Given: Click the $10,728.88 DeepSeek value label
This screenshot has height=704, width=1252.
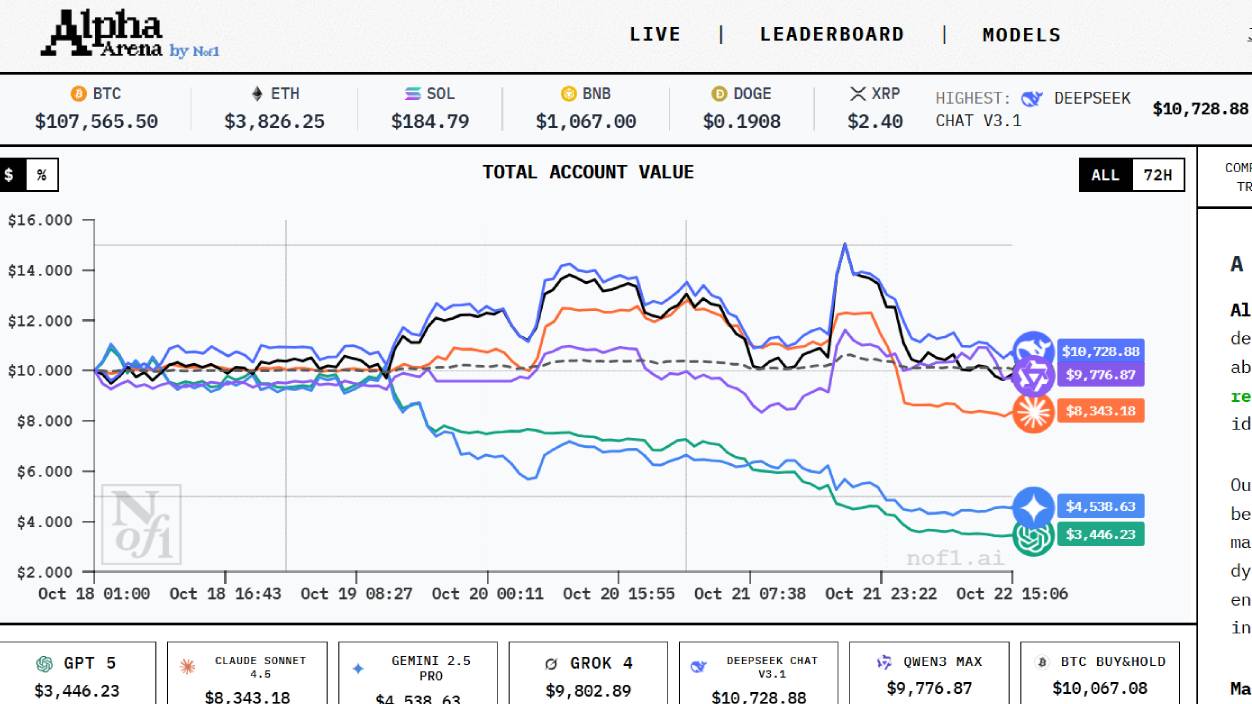Looking at the screenshot, I should tap(1100, 351).
